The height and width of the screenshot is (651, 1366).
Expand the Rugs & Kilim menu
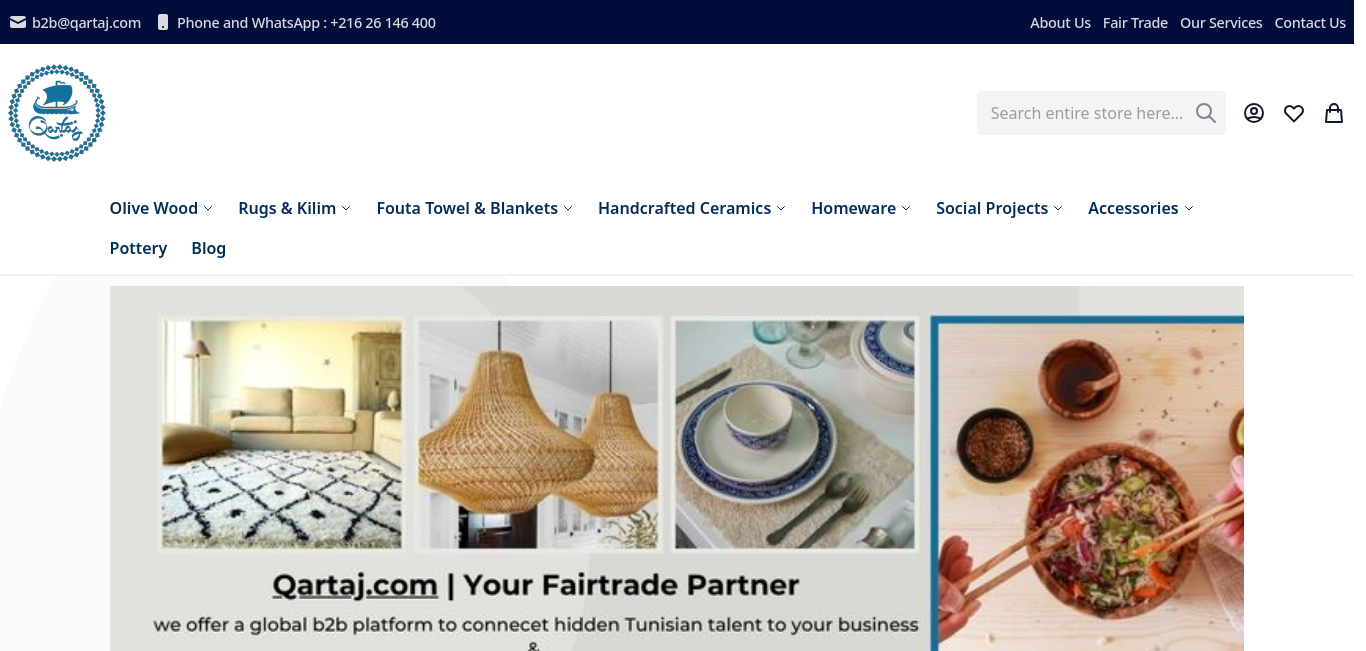point(294,208)
